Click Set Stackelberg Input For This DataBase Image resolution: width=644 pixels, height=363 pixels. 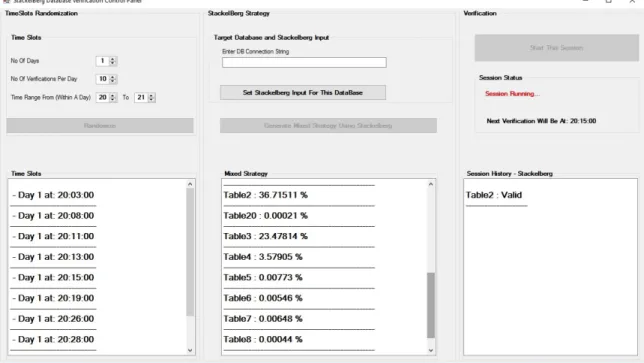click(303, 92)
